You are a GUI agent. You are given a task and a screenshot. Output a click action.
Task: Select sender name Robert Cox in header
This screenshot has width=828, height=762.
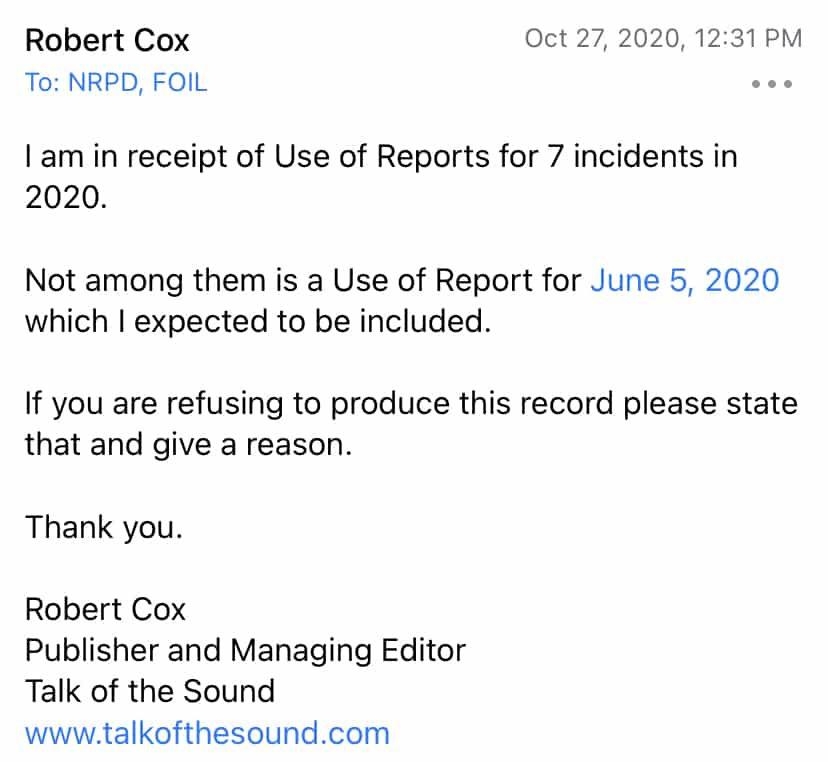pyautogui.click(x=107, y=40)
